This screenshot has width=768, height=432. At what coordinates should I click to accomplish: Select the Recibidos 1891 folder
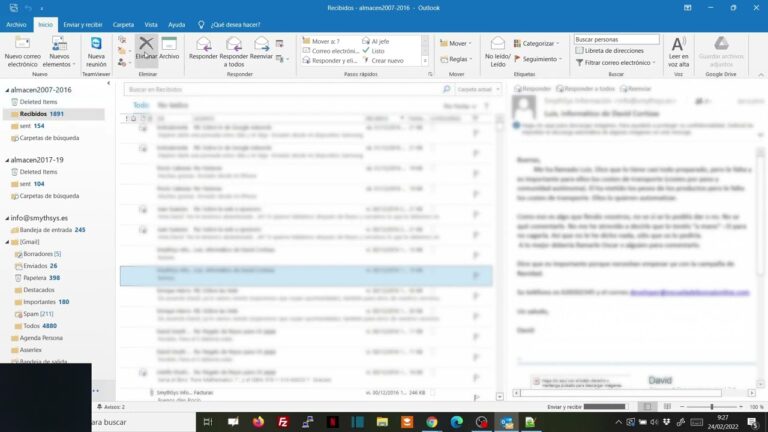pos(54,114)
